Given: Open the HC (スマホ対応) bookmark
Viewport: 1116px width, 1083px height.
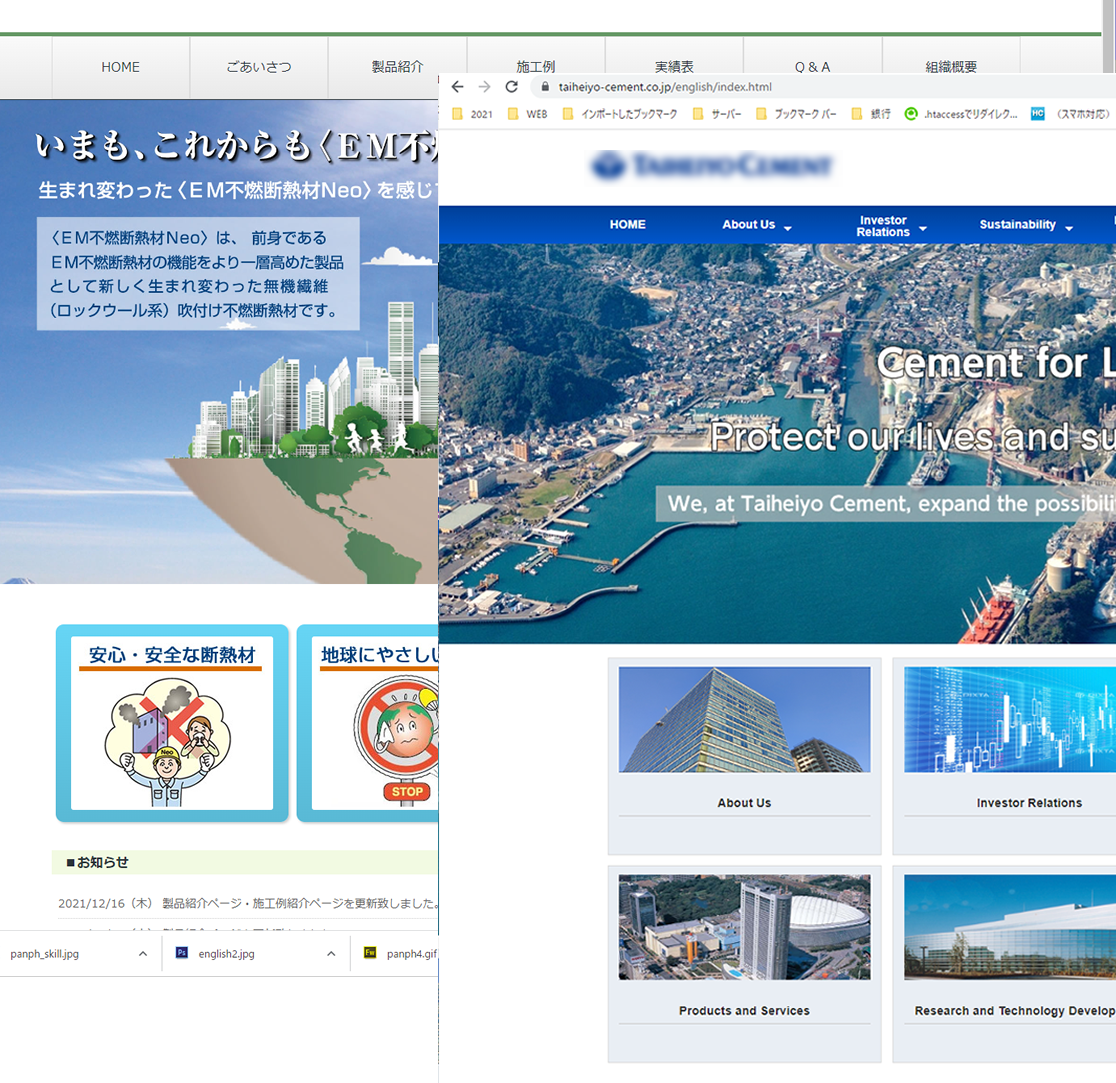Looking at the screenshot, I should [x=1070, y=114].
